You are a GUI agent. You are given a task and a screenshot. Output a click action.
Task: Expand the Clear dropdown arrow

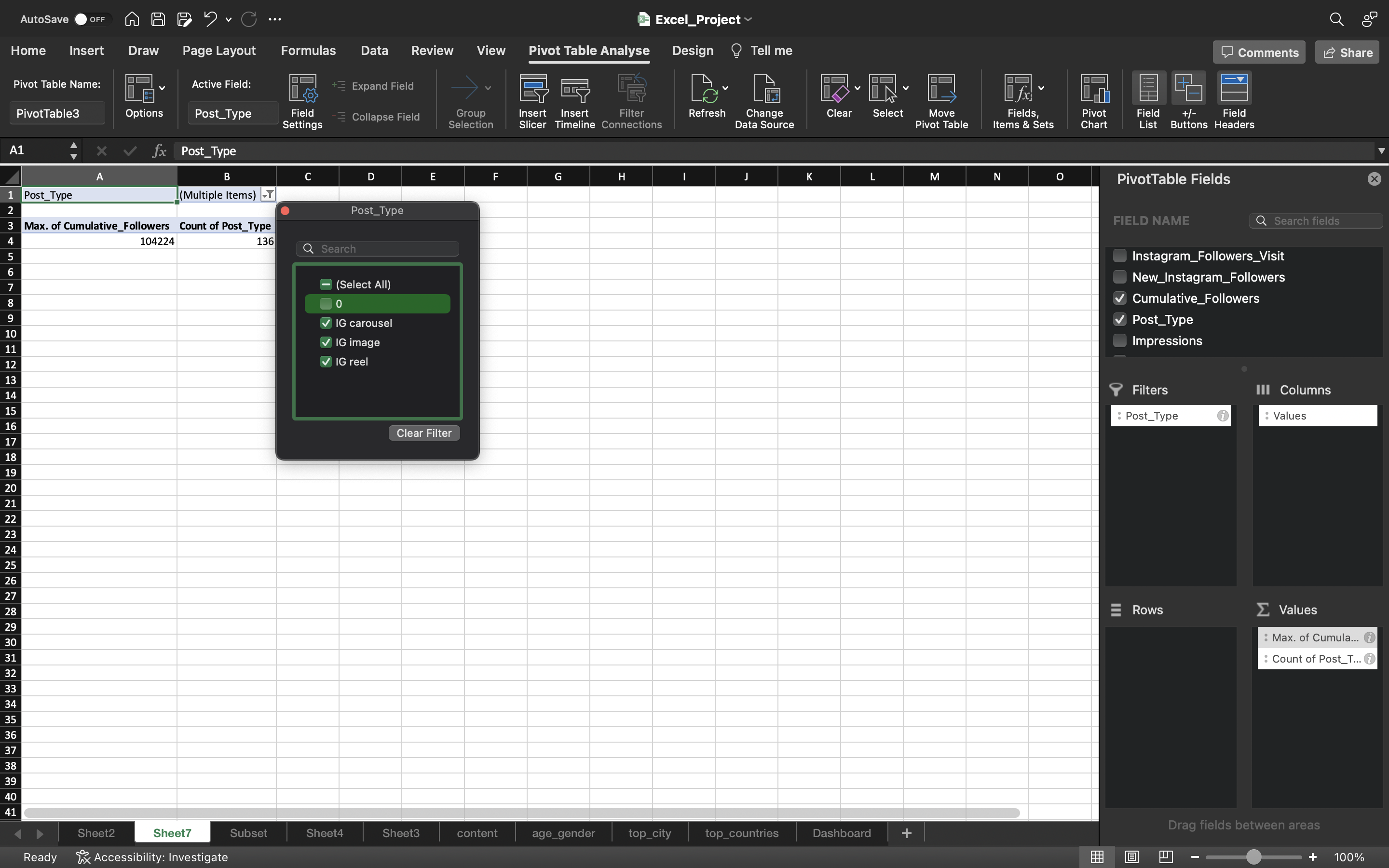[858, 88]
